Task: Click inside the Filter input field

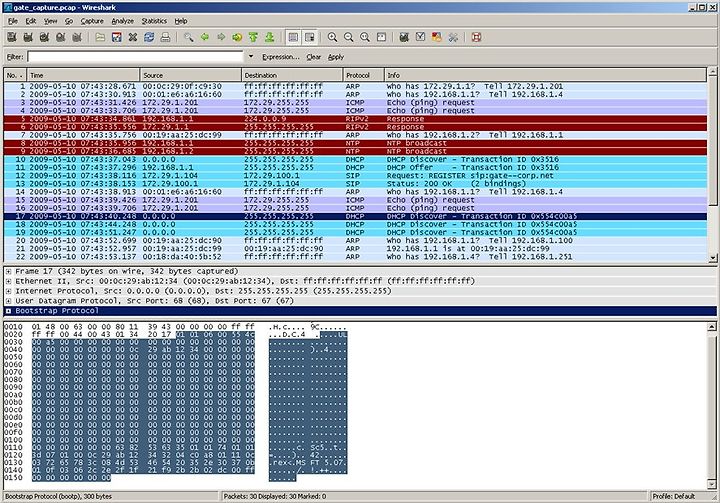Action: coord(135,57)
